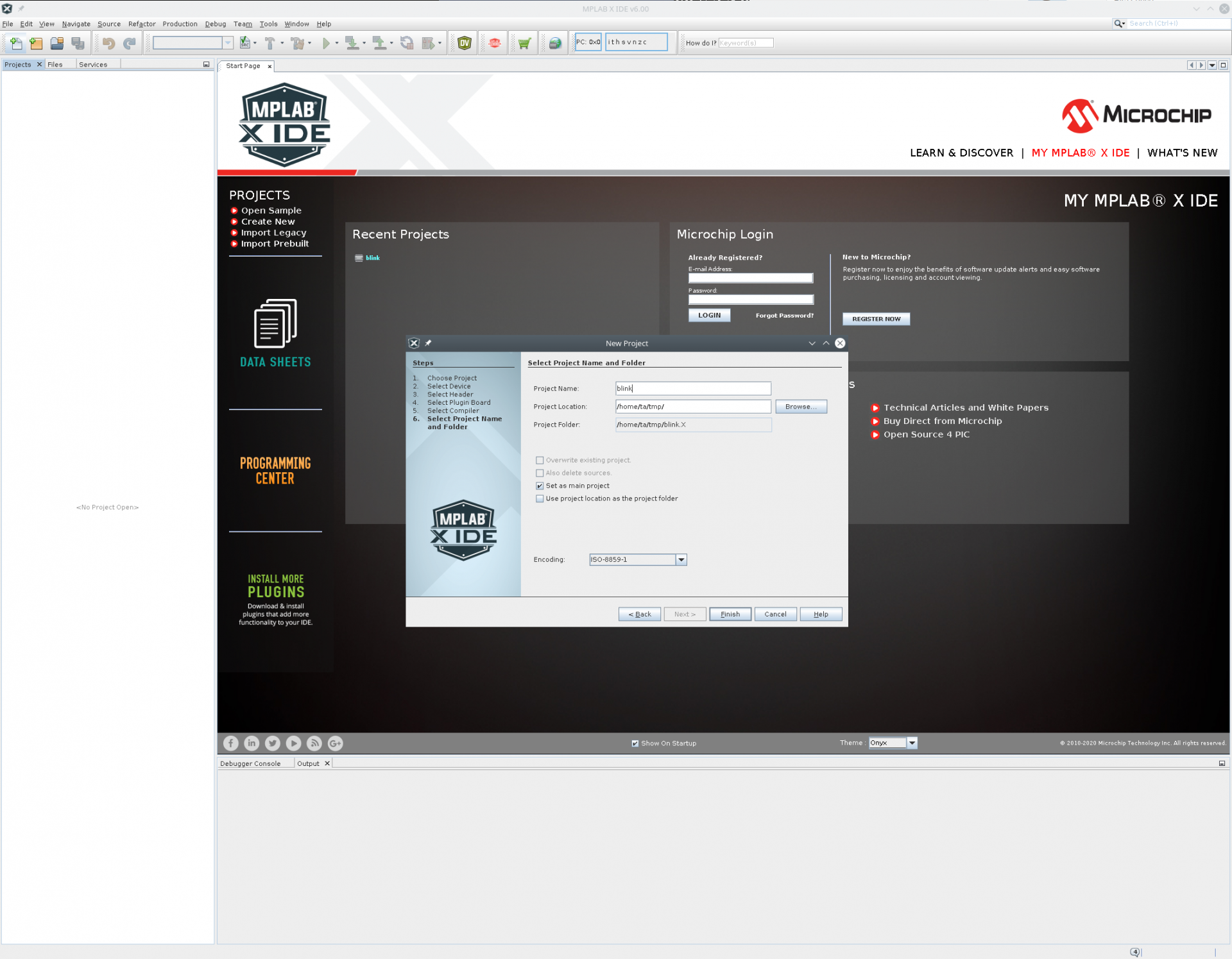Click the Browse... button for project location
This screenshot has height=959, width=1232.
tap(801, 407)
